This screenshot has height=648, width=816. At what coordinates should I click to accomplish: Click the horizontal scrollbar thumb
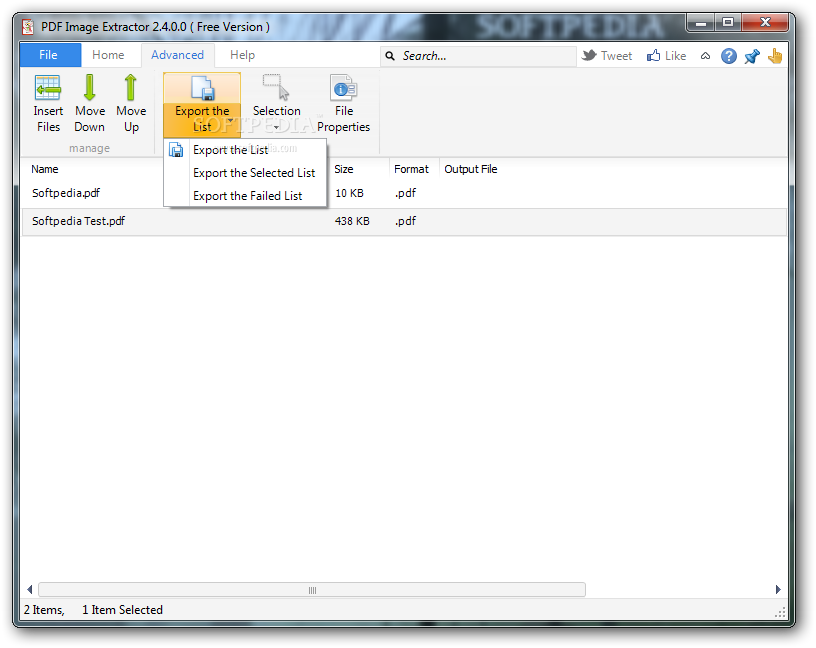coord(312,590)
